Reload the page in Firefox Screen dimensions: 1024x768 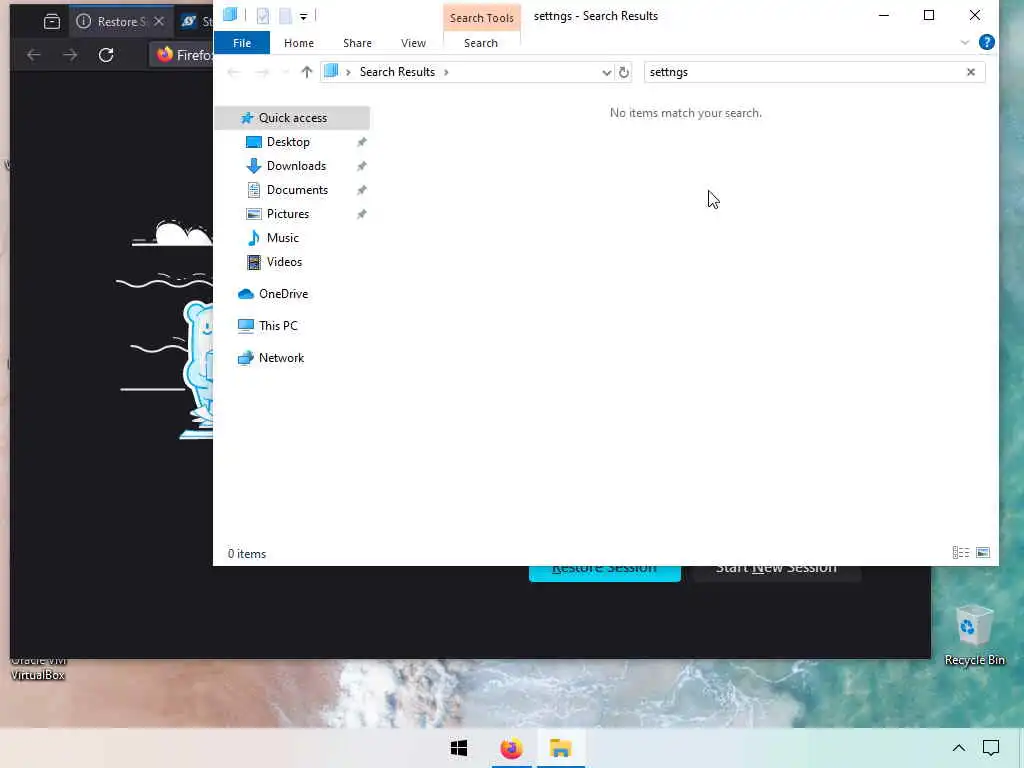[x=106, y=55]
